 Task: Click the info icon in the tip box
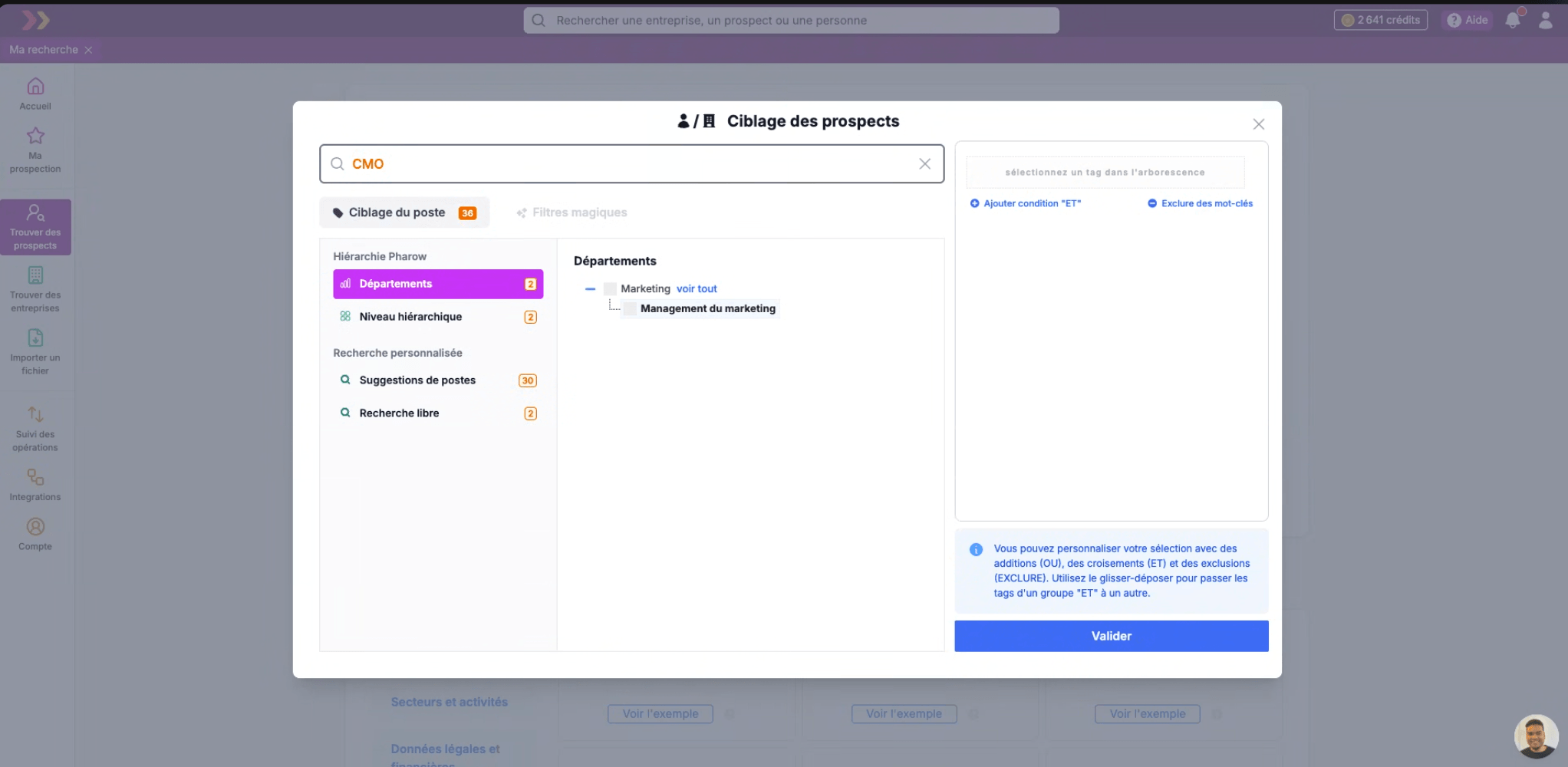click(976, 549)
